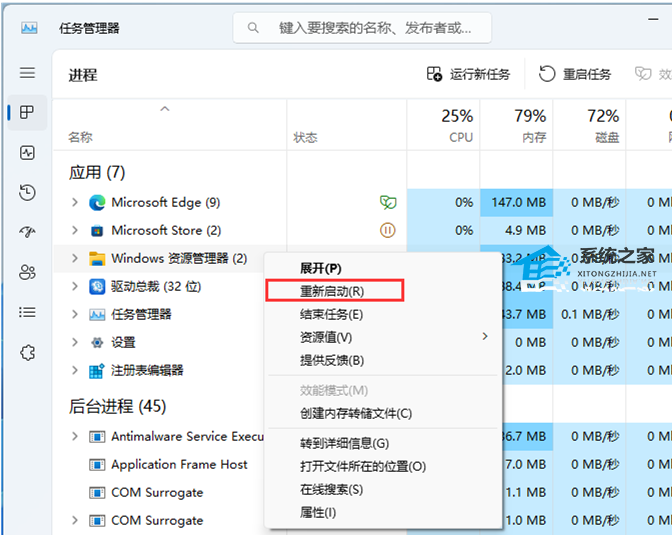Expand the 设置 process group

[x=75, y=343]
